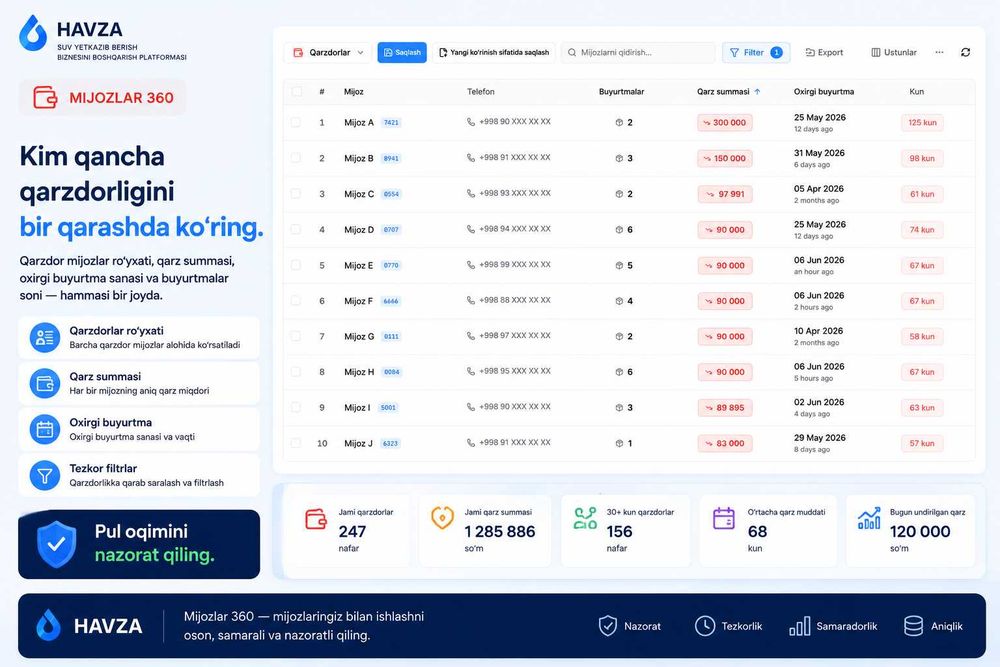Click the Mijoz E name cell
The height and width of the screenshot is (667, 1000).
pos(358,265)
